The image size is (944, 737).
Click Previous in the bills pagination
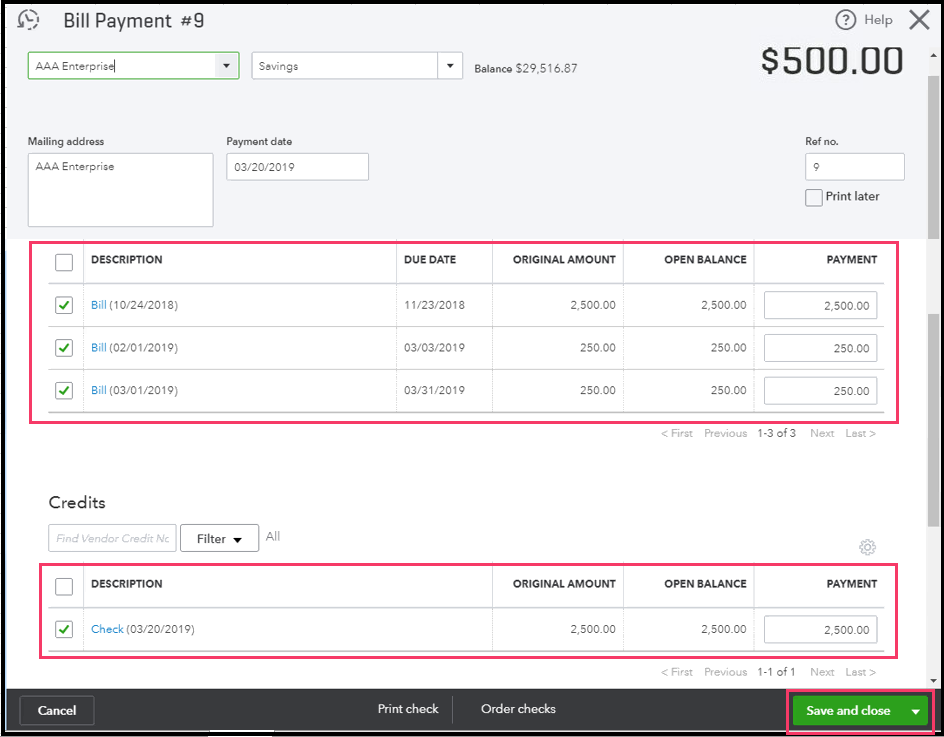[725, 433]
